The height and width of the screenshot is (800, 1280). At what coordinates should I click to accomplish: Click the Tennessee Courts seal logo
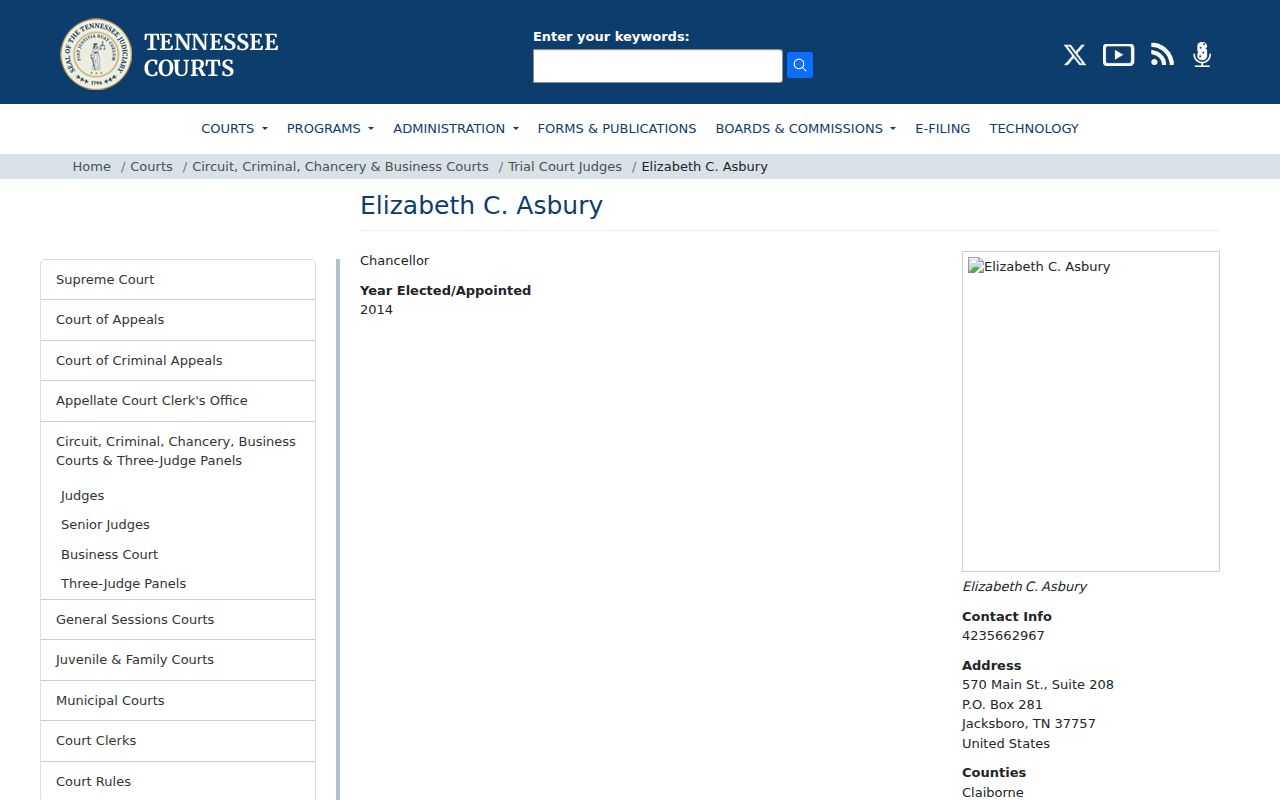click(x=96, y=54)
